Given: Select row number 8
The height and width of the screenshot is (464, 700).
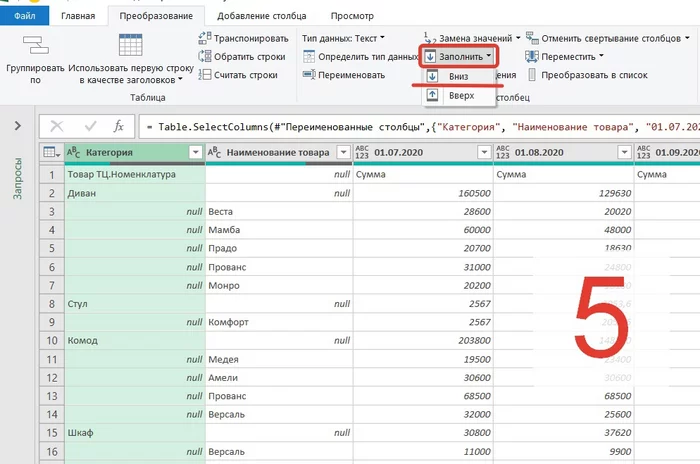Looking at the screenshot, I should pos(52,304).
